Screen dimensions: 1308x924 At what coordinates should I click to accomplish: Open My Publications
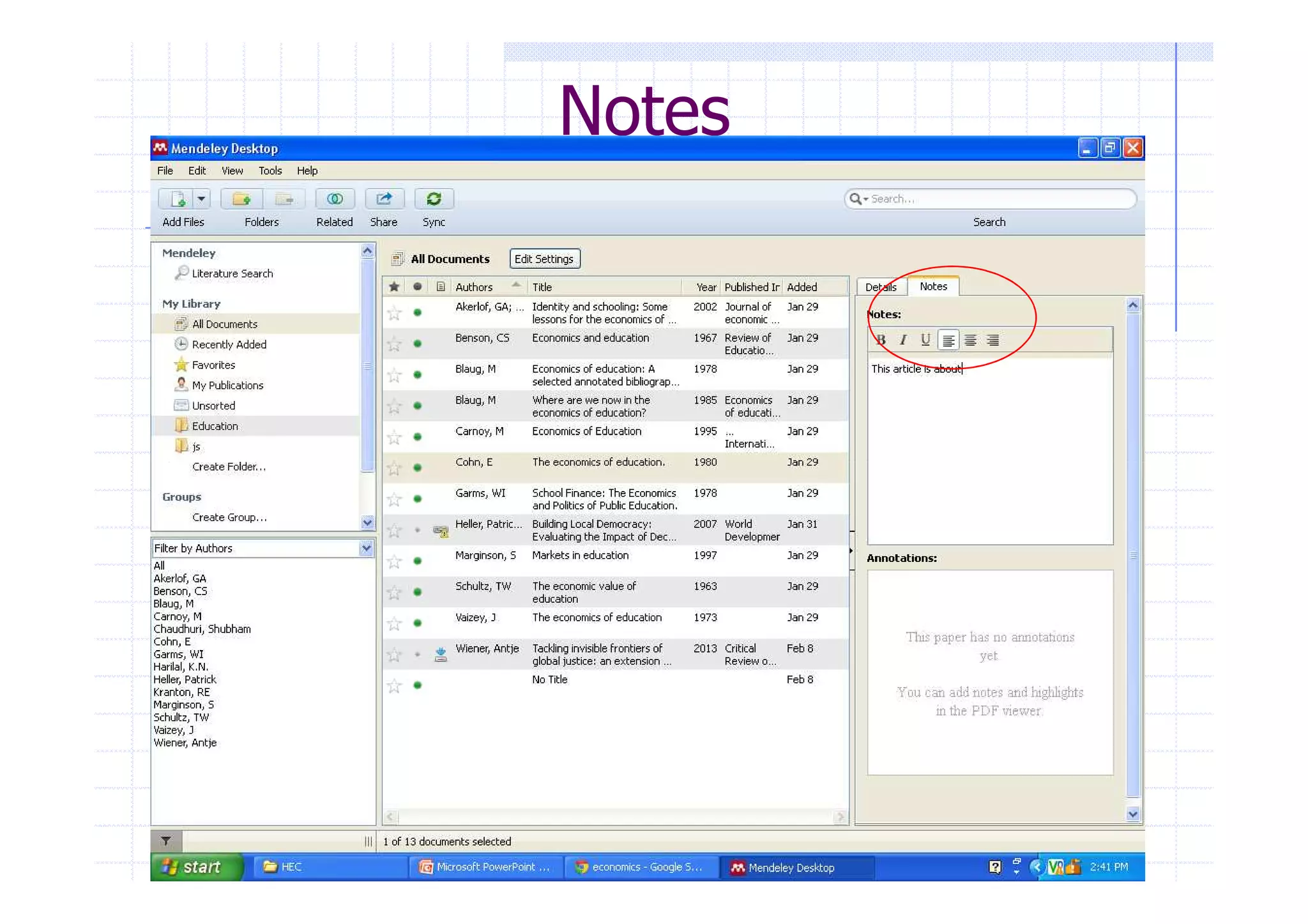coord(227,386)
